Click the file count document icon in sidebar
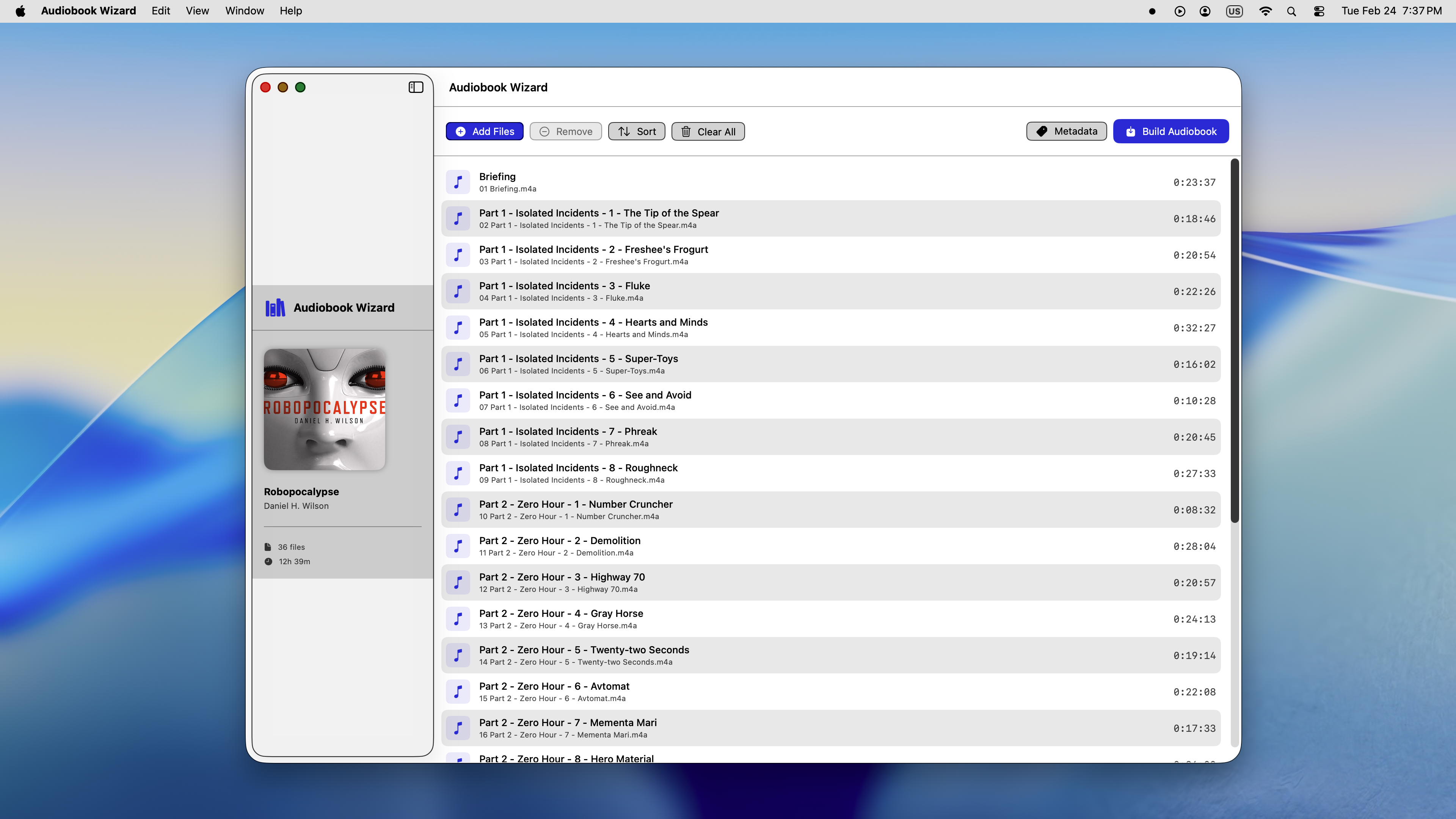Viewport: 1456px width, 819px height. click(x=268, y=546)
